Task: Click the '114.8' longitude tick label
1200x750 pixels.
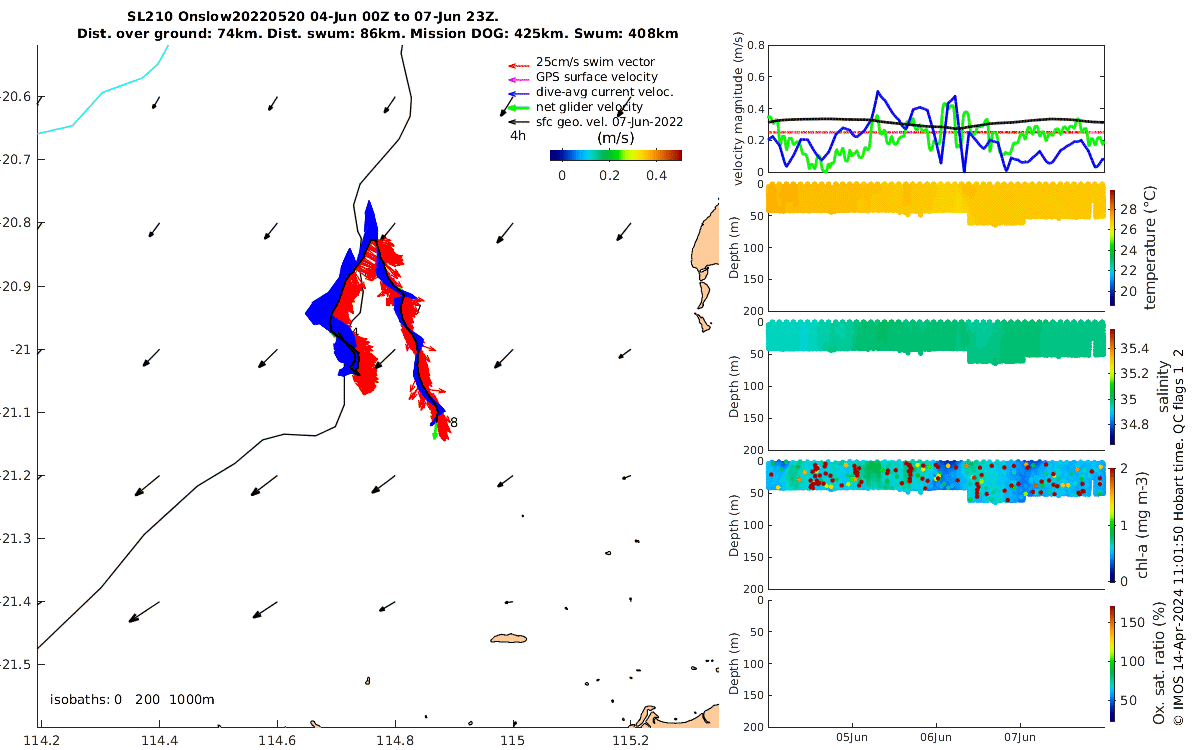Action: tap(395, 741)
